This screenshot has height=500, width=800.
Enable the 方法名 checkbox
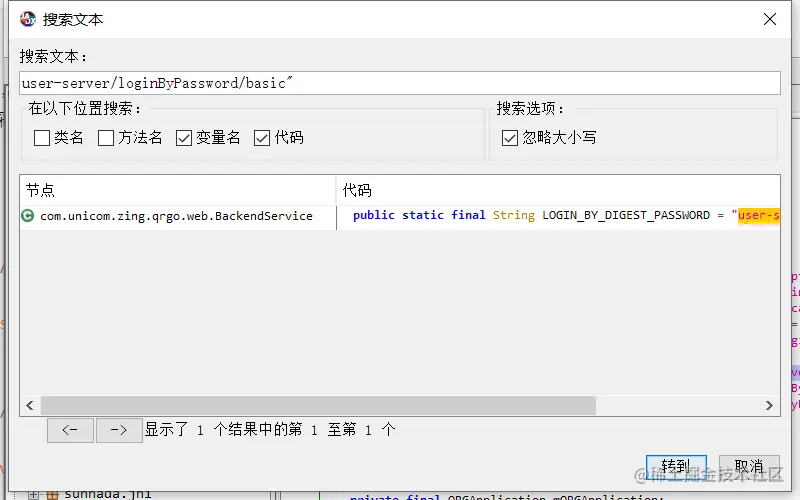[x=106, y=138]
